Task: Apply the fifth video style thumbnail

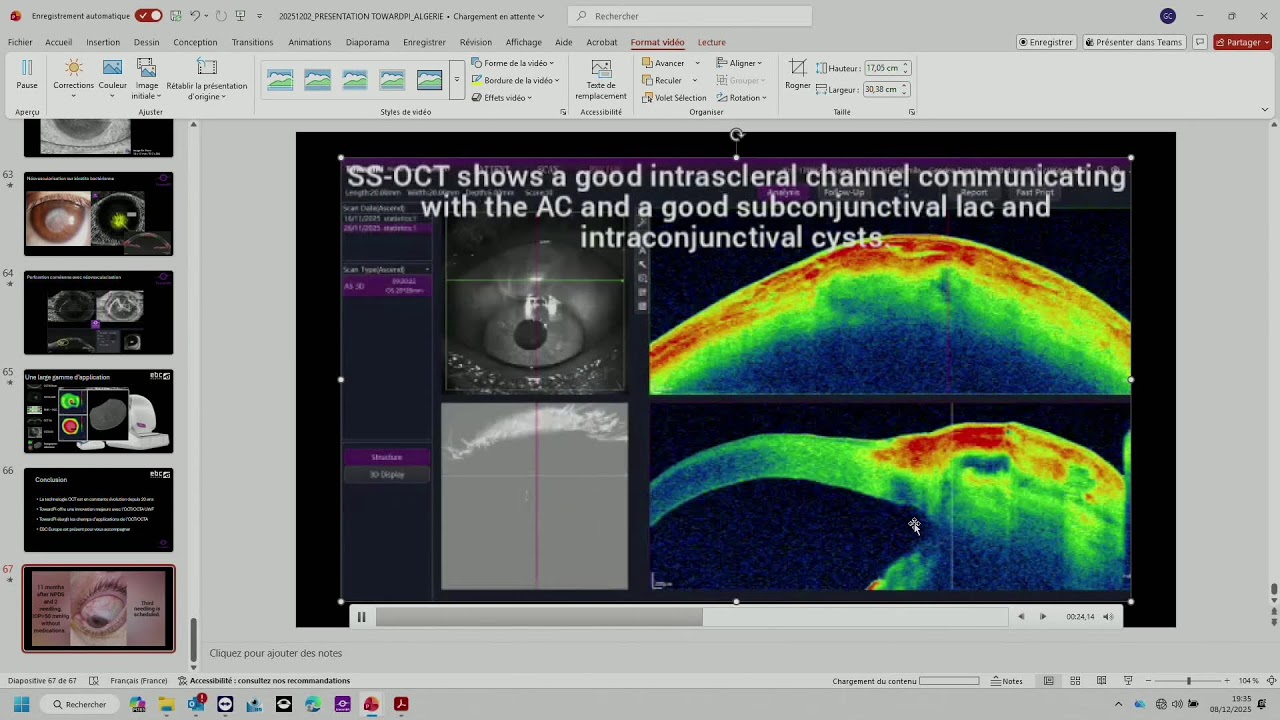Action: tap(429, 80)
